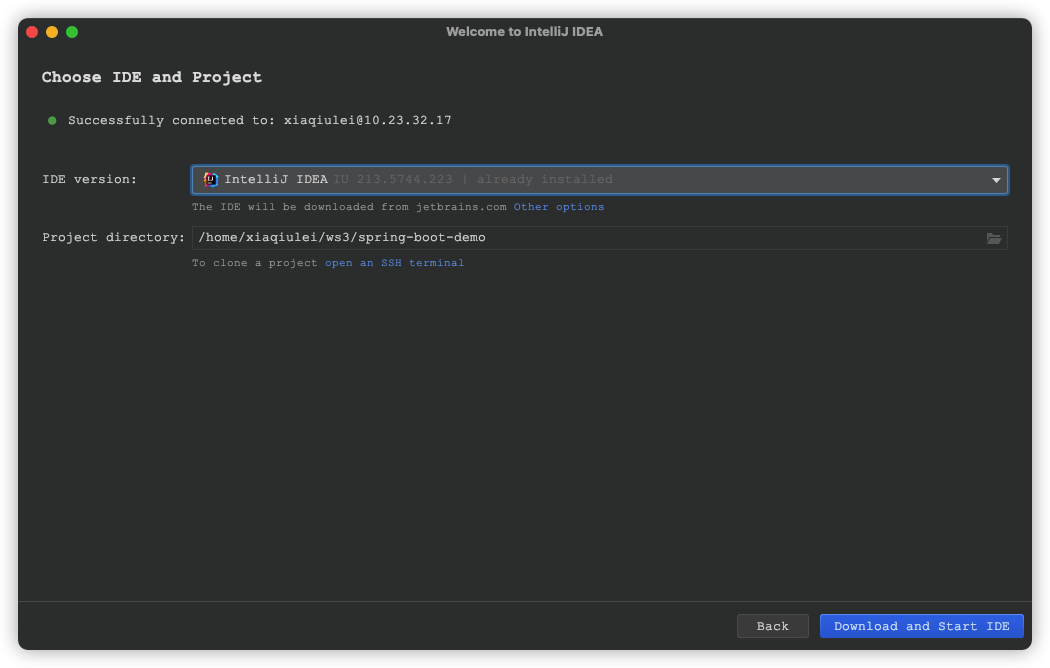Browse for folder via the project directory icon

tap(994, 238)
